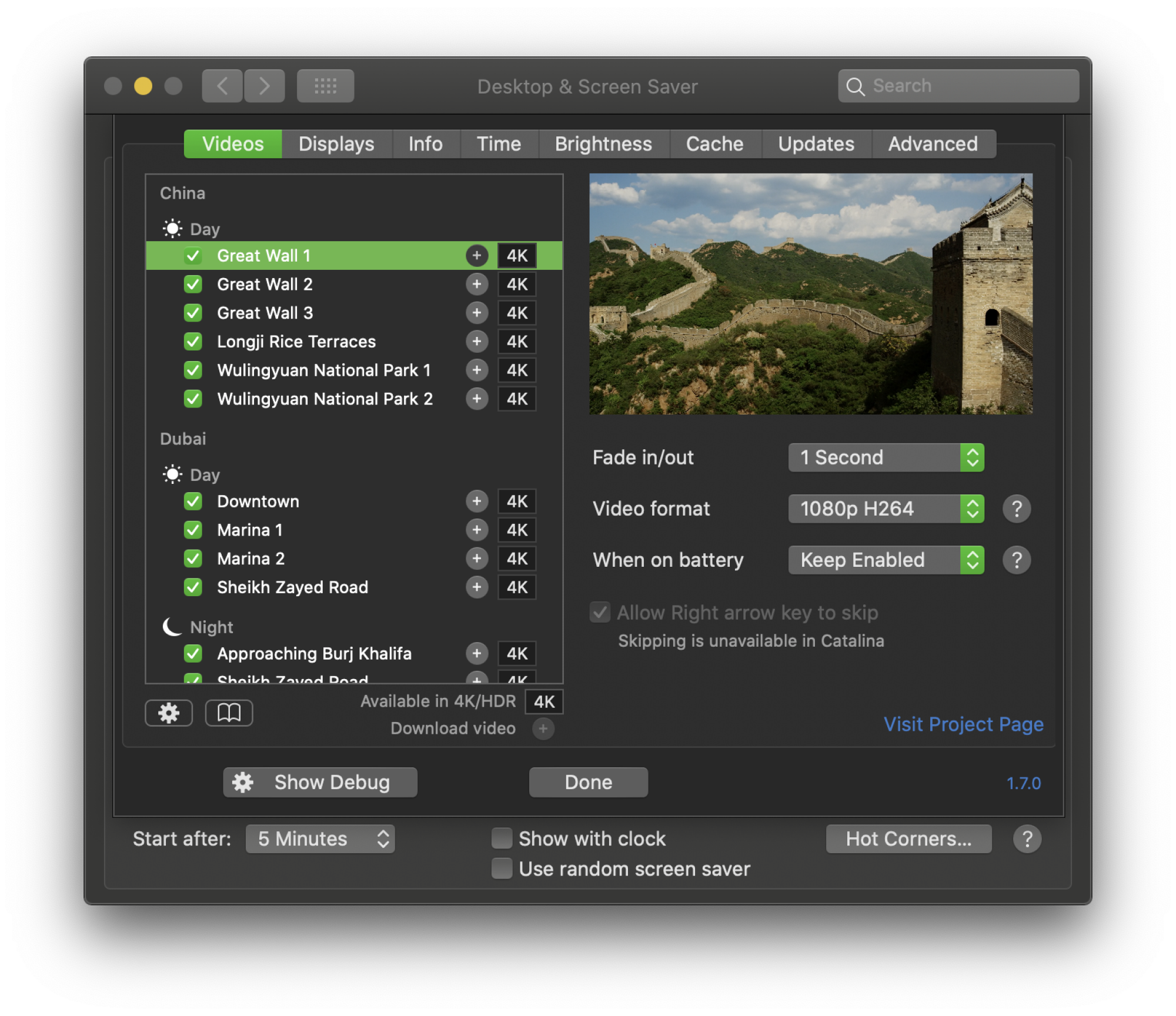Uncheck Longji Rice Terraces checkbox

(x=193, y=342)
